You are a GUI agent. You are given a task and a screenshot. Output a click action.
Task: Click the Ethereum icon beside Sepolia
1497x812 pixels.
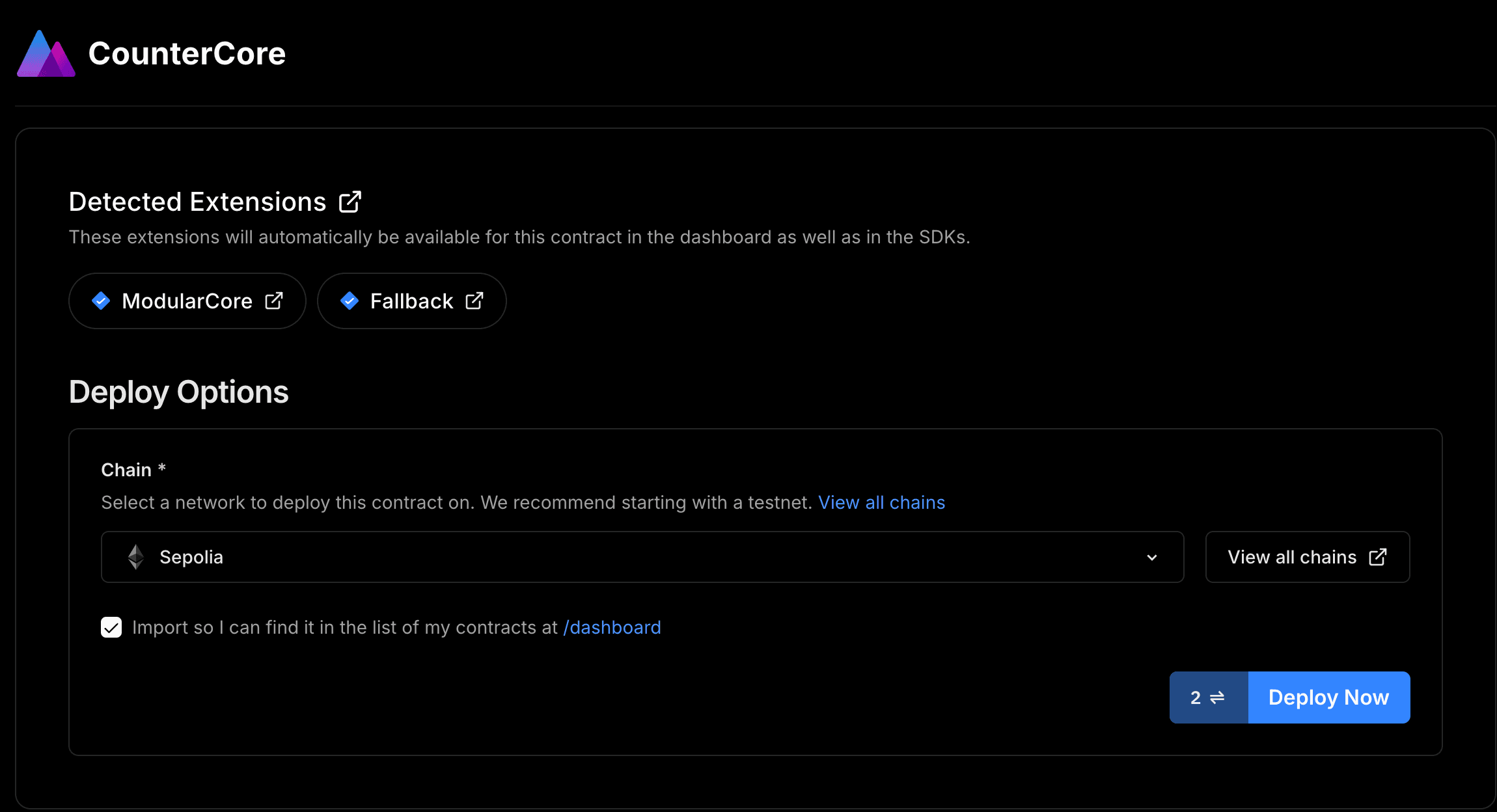click(x=136, y=557)
